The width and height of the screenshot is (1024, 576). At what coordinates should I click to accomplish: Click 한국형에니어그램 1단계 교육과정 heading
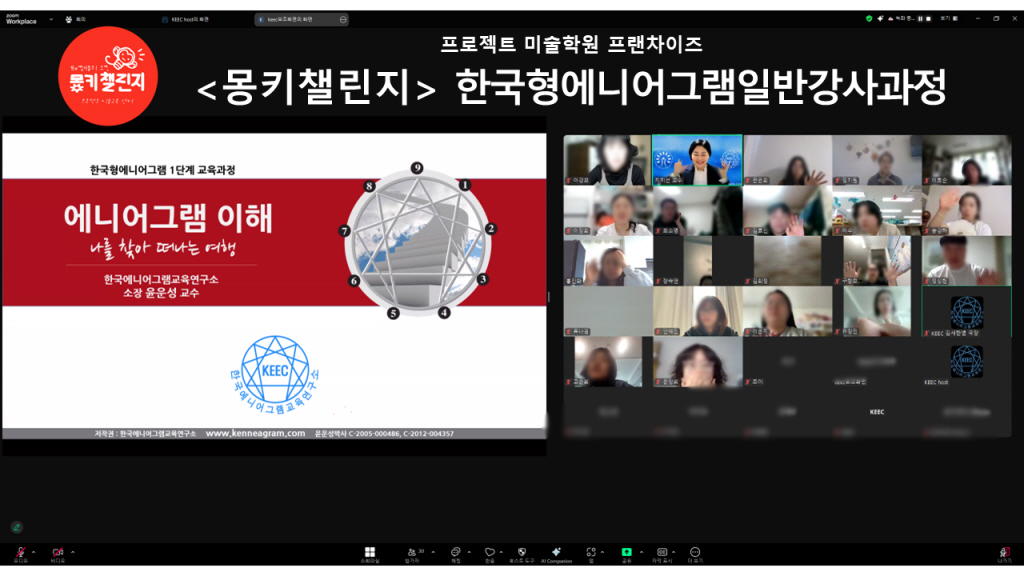[162, 170]
